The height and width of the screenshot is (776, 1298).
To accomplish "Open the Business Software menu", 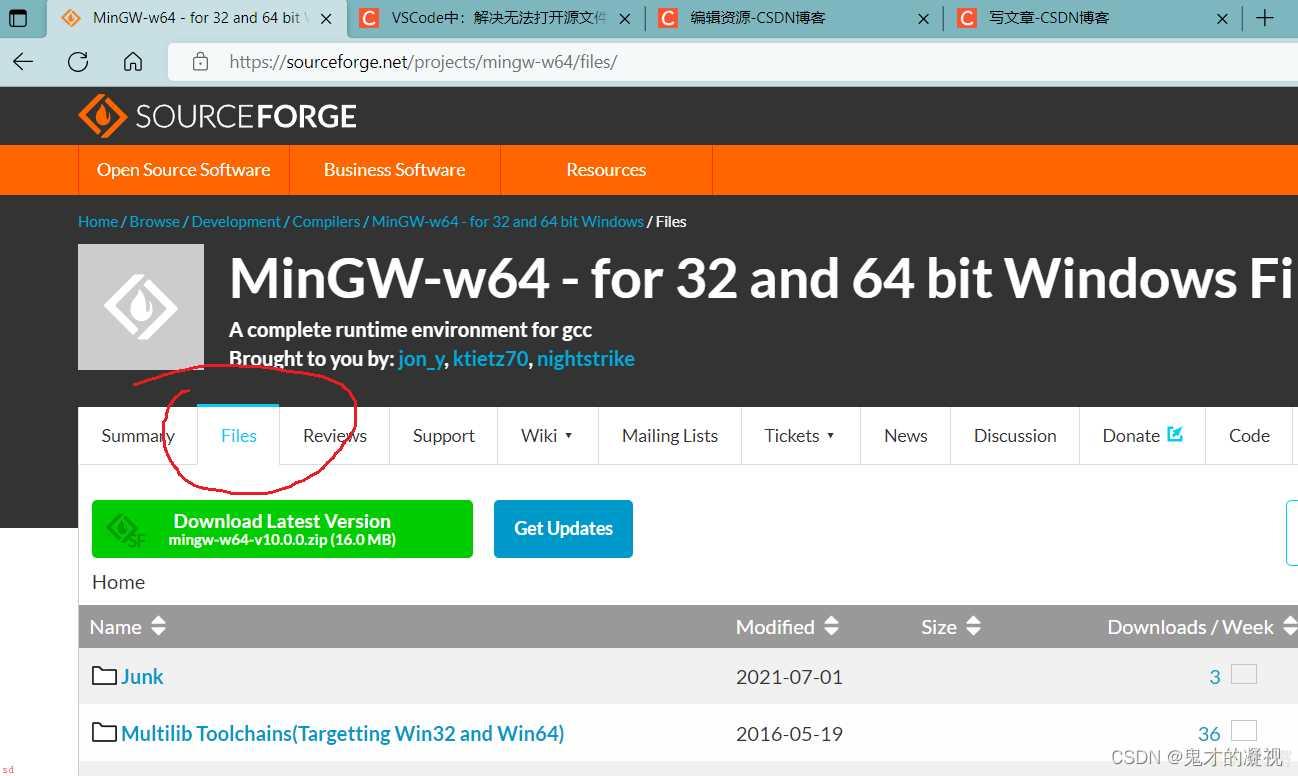I will 395,170.
